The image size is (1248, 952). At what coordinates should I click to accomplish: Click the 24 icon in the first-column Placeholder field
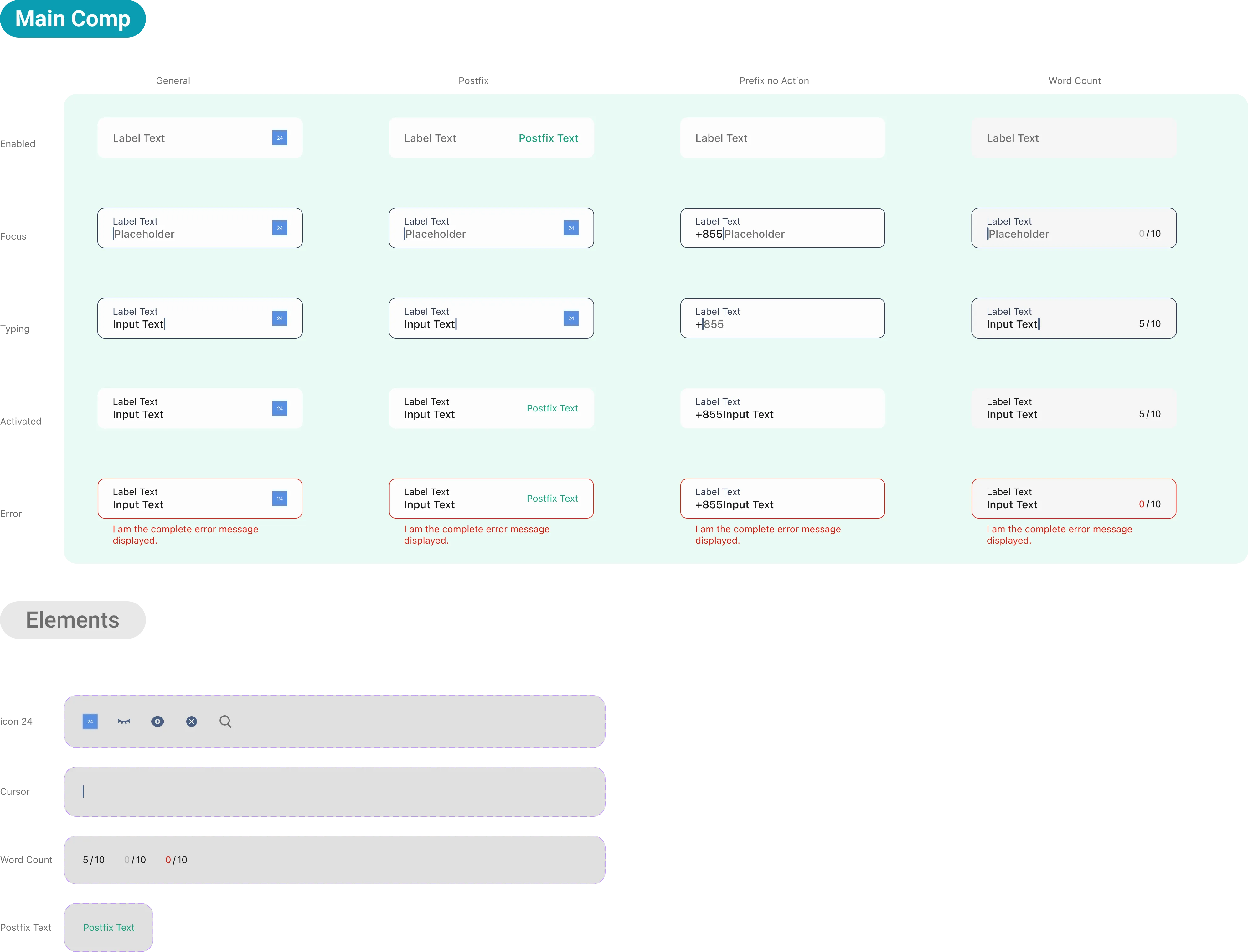pyautogui.click(x=280, y=228)
